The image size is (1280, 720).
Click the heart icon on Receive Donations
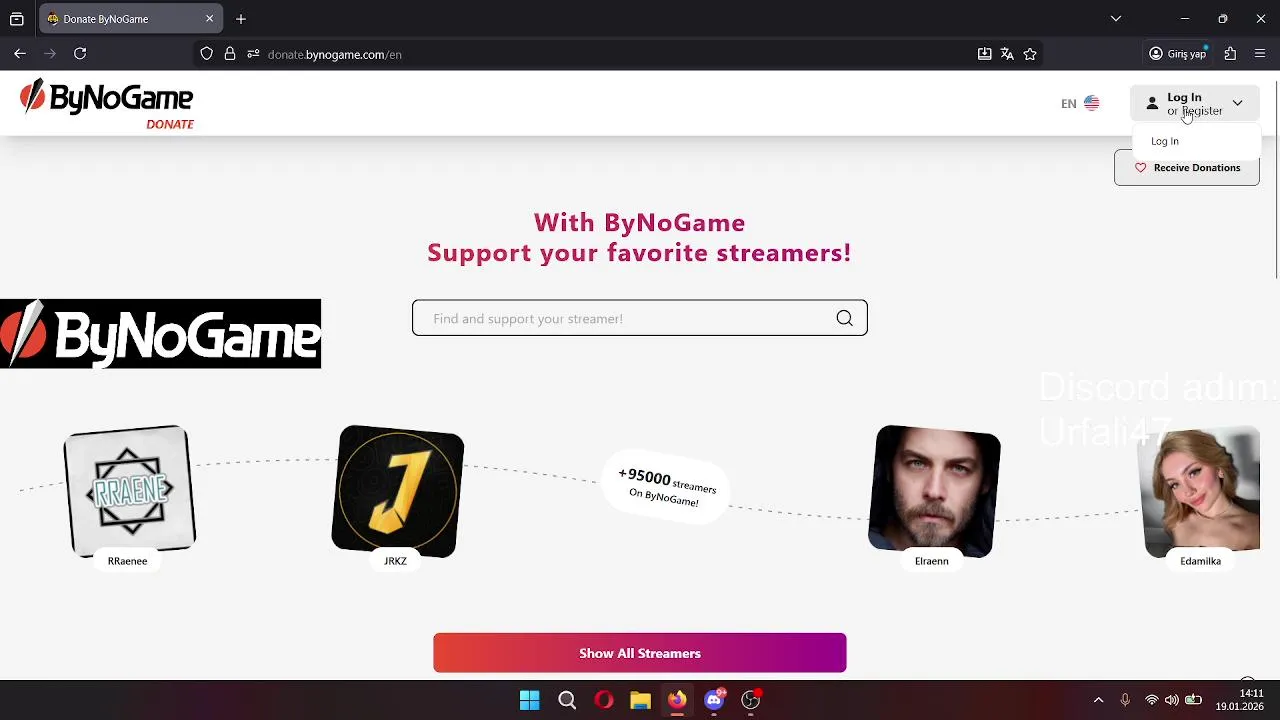pyautogui.click(x=1140, y=168)
